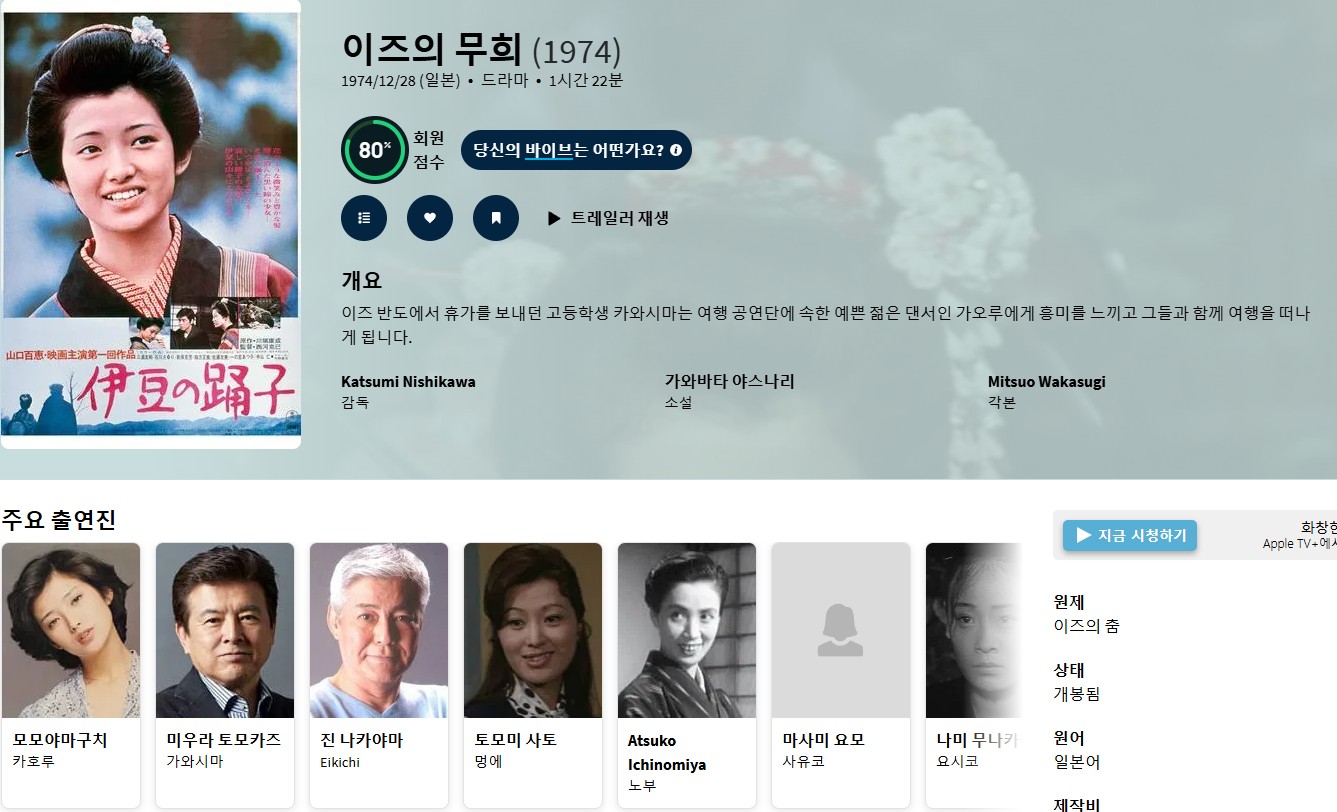Mark movie as favorite heart icon
Viewport: 1337px width, 812px height.
tap(430, 218)
